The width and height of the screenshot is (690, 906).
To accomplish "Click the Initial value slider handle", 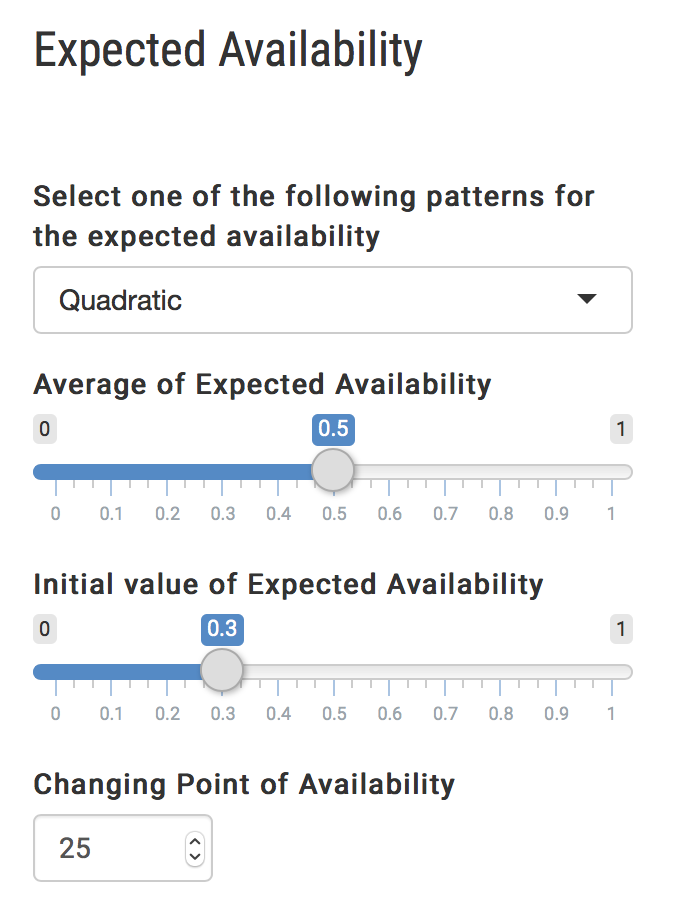I will click(x=222, y=671).
